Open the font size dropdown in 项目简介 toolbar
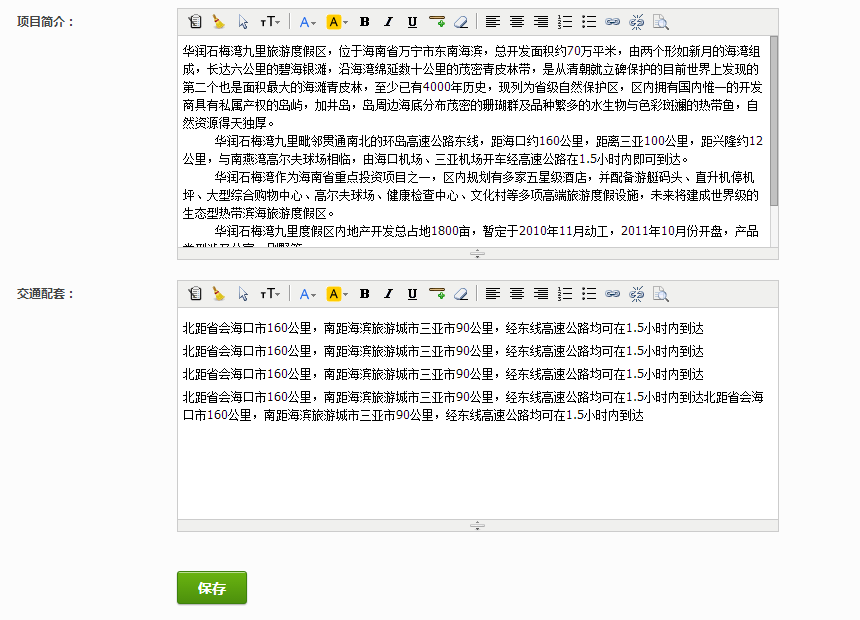This screenshot has height=620, width=860. tap(270, 22)
